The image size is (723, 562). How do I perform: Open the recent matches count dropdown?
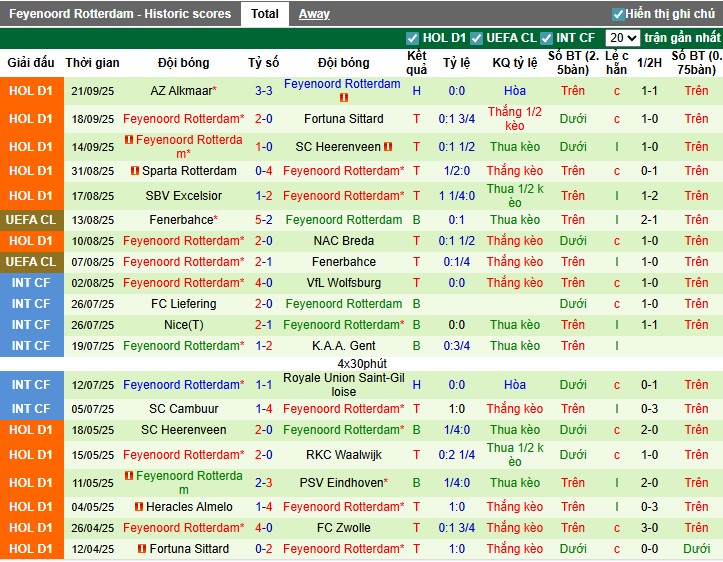click(622, 38)
